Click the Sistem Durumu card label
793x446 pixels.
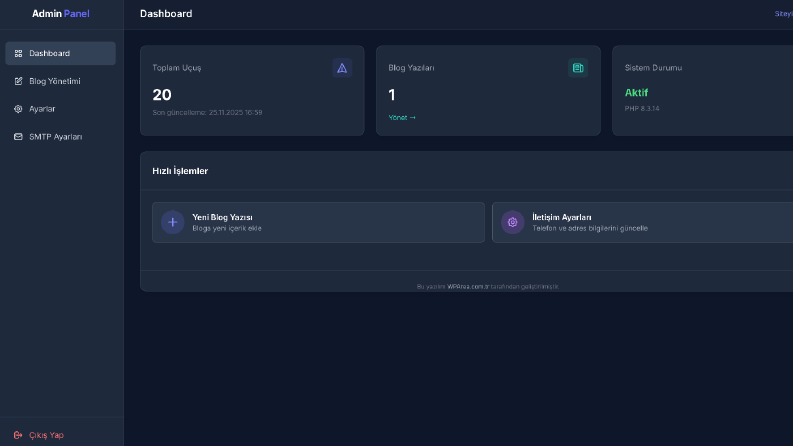click(x=653, y=68)
